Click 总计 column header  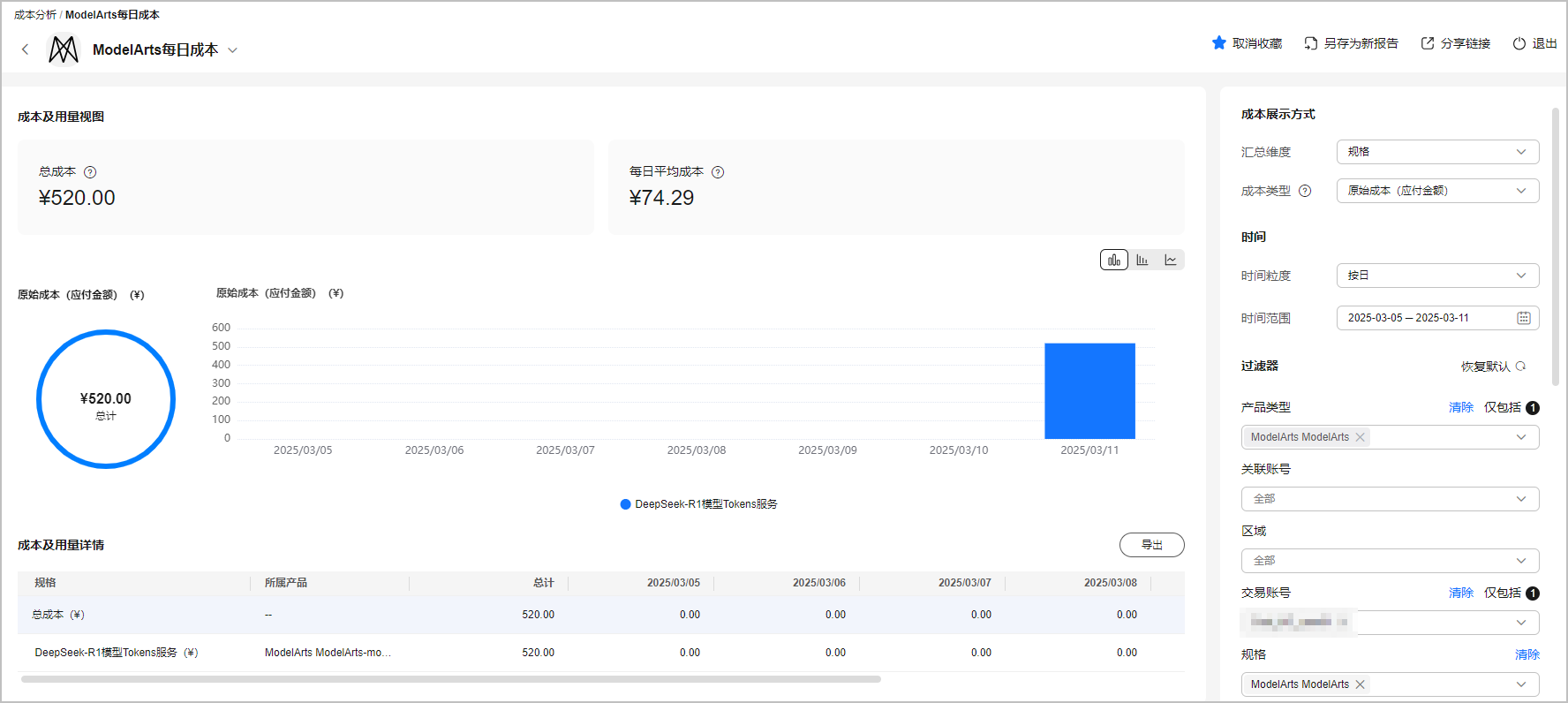coord(544,583)
